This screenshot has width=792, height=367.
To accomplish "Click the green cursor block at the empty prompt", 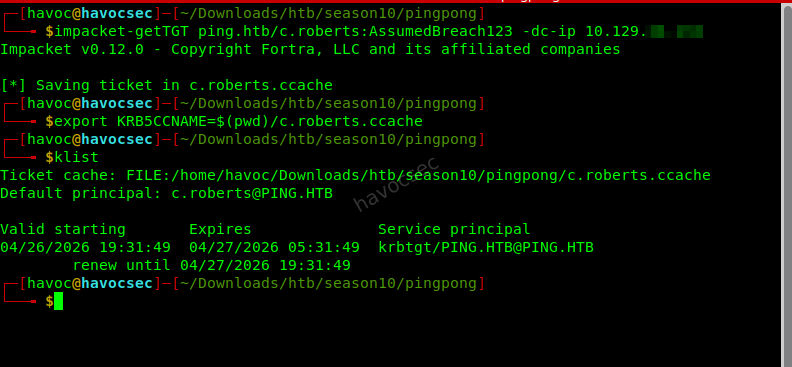I will click(x=59, y=301).
